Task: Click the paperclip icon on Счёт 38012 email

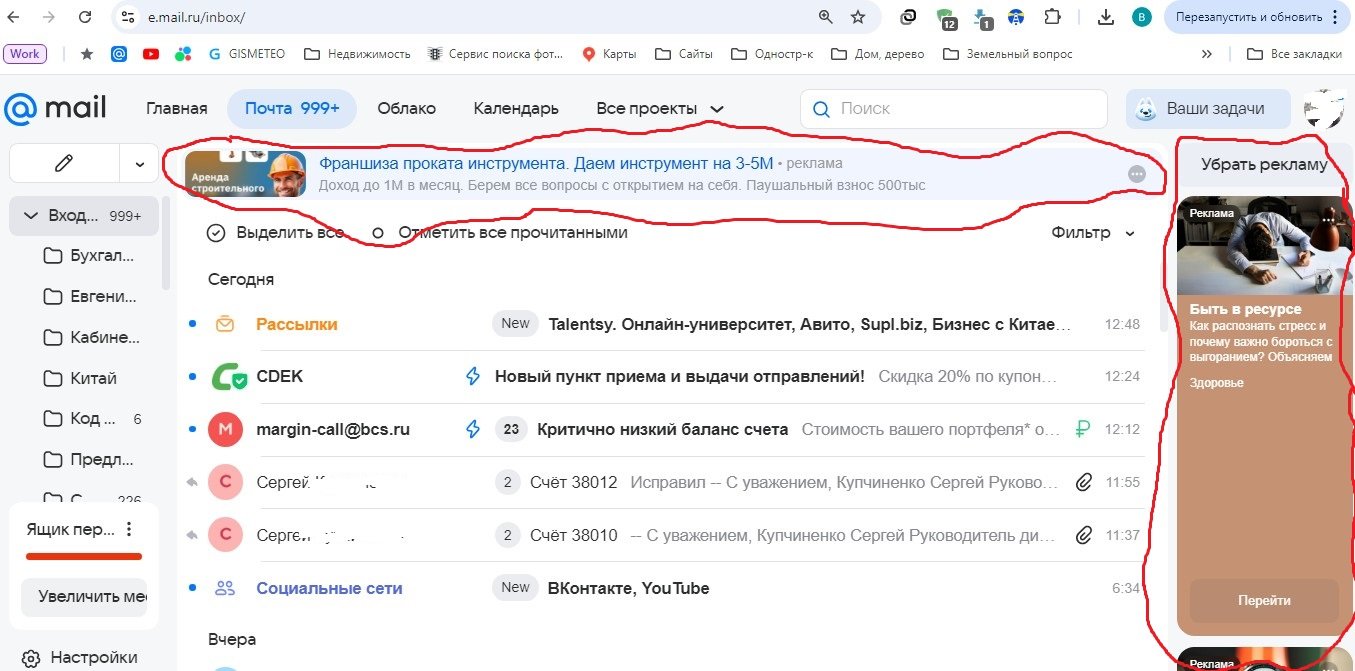Action: tap(1083, 481)
